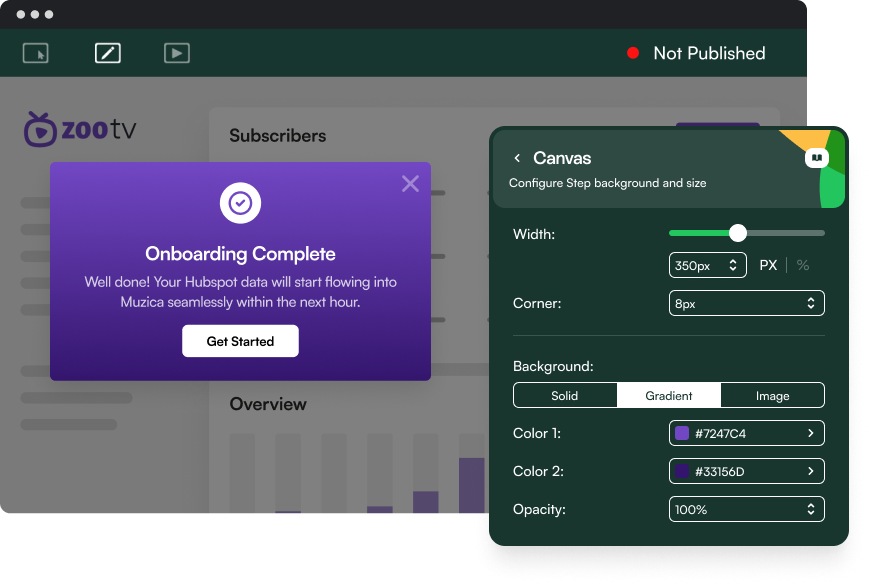Screen dimensions: 869x586
Task: Click the purple checkmark badge in the dialog
Action: point(240,203)
